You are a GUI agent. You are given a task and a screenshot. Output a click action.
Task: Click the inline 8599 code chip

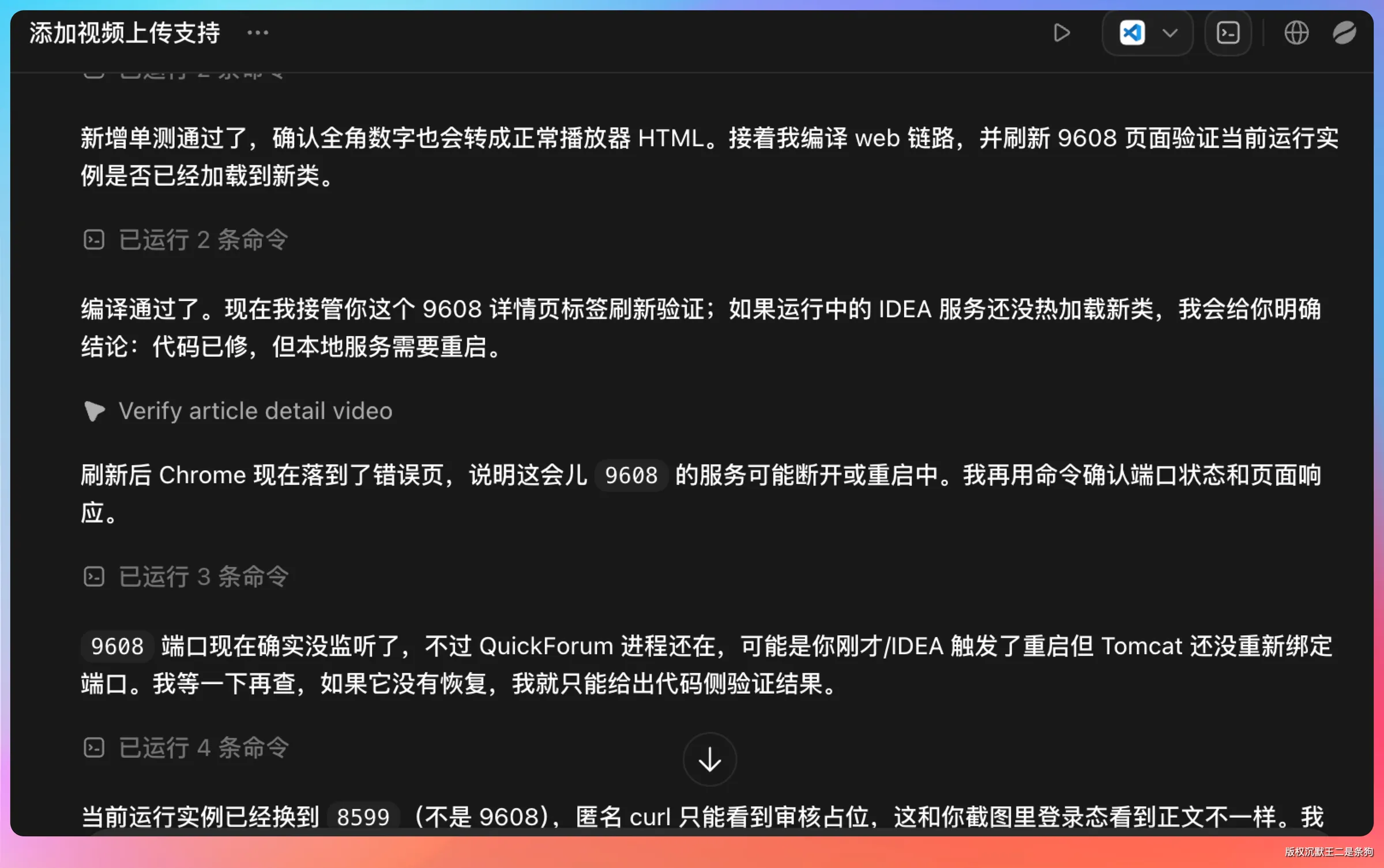pyautogui.click(x=363, y=817)
